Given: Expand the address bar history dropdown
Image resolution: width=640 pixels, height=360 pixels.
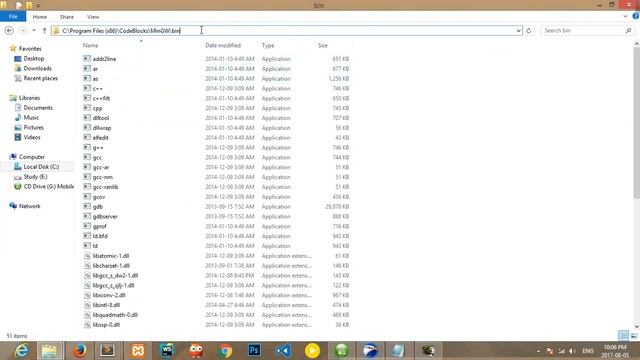Looking at the screenshot, I should pyautogui.click(x=518, y=31).
